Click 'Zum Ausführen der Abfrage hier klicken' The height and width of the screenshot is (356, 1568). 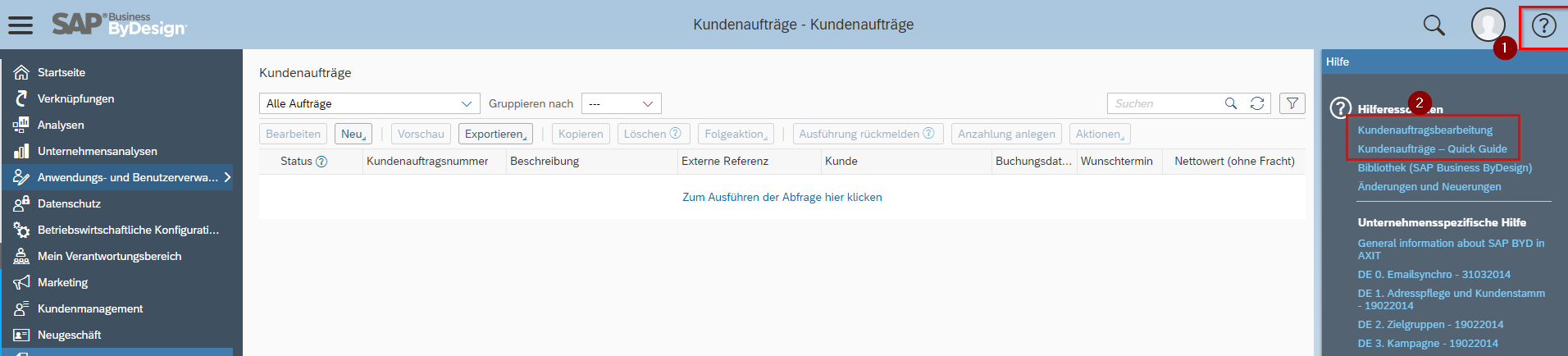point(782,197)
